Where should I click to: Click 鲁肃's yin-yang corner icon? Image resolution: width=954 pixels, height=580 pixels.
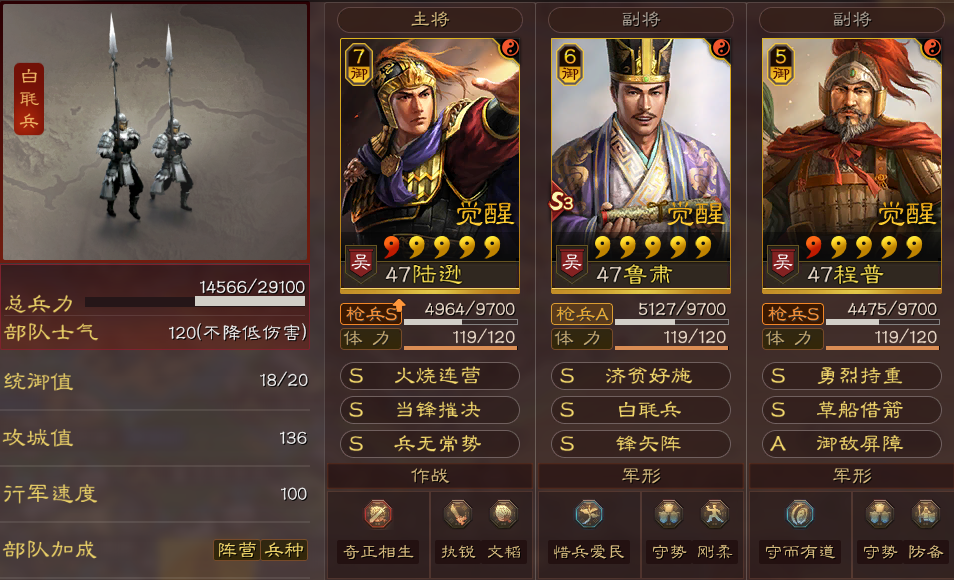(721, 48)
